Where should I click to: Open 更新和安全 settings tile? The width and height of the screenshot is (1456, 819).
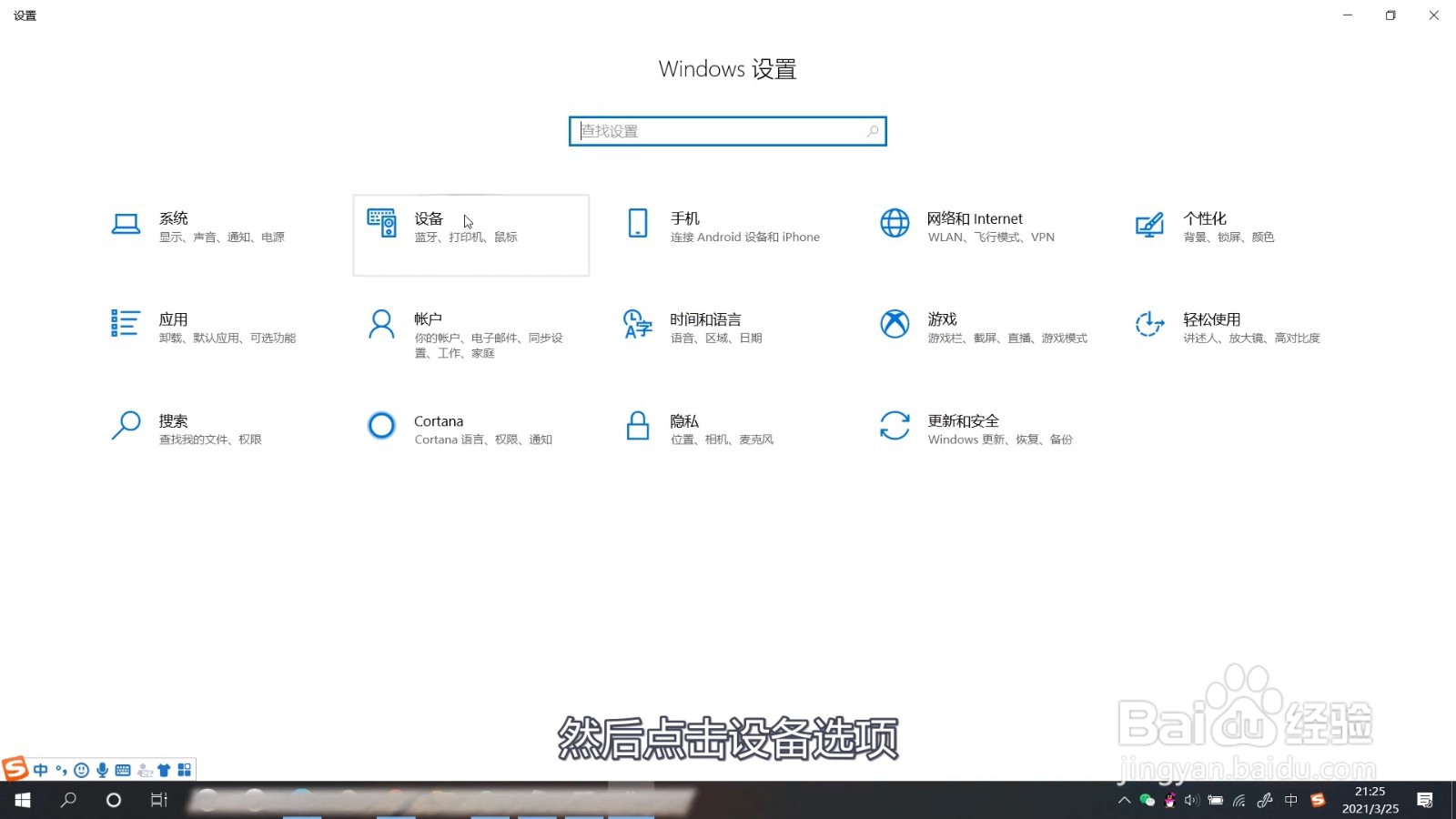coord(981,428)
